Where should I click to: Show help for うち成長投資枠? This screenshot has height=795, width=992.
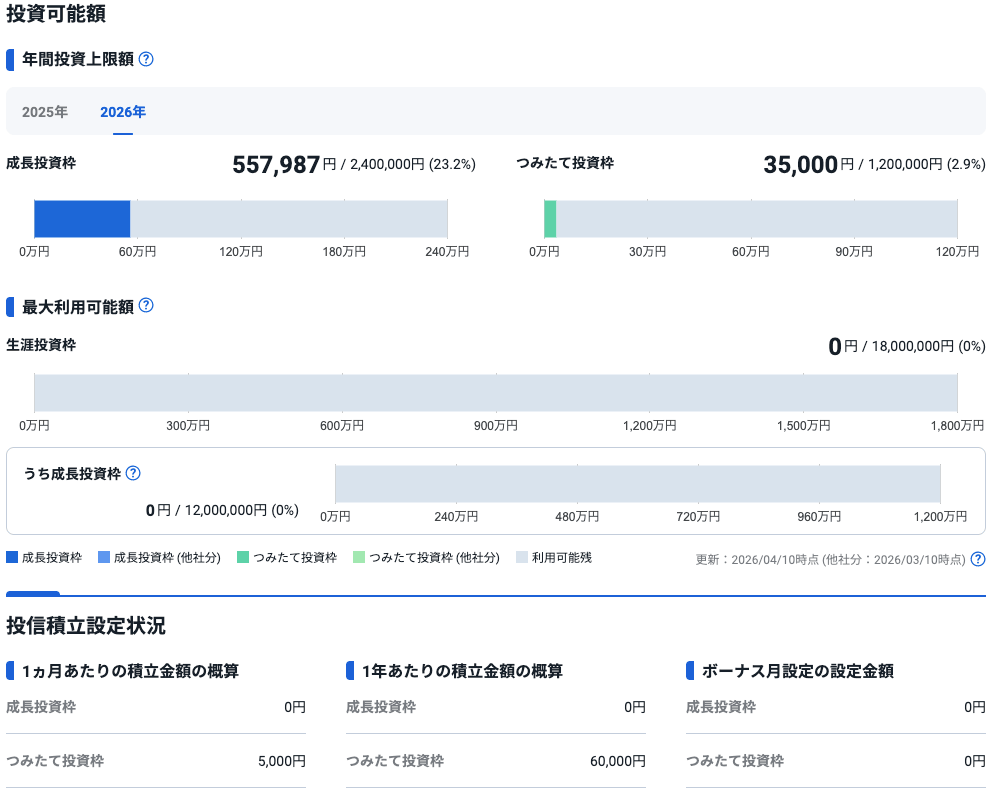click(133, 473)
